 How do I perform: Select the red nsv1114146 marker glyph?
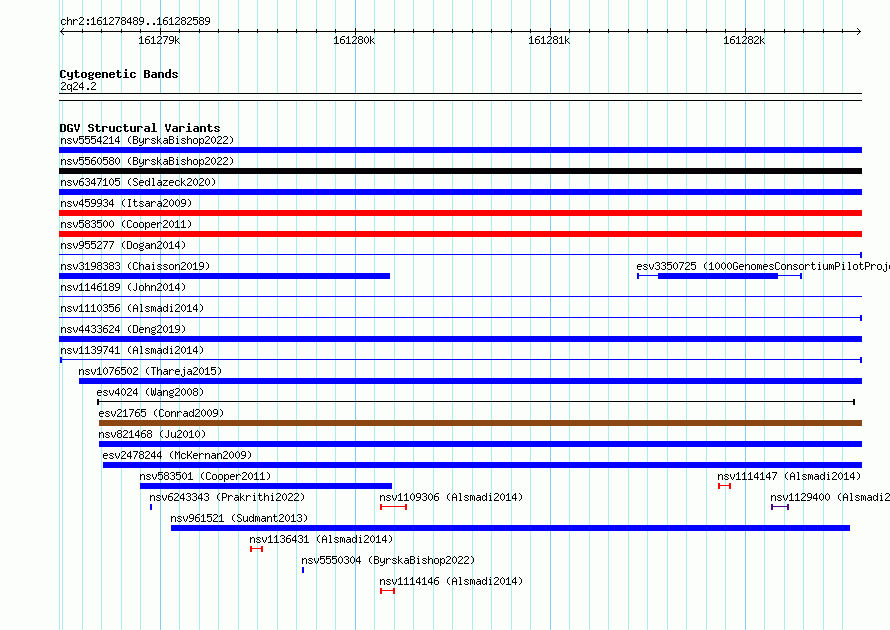coord(388,591)
